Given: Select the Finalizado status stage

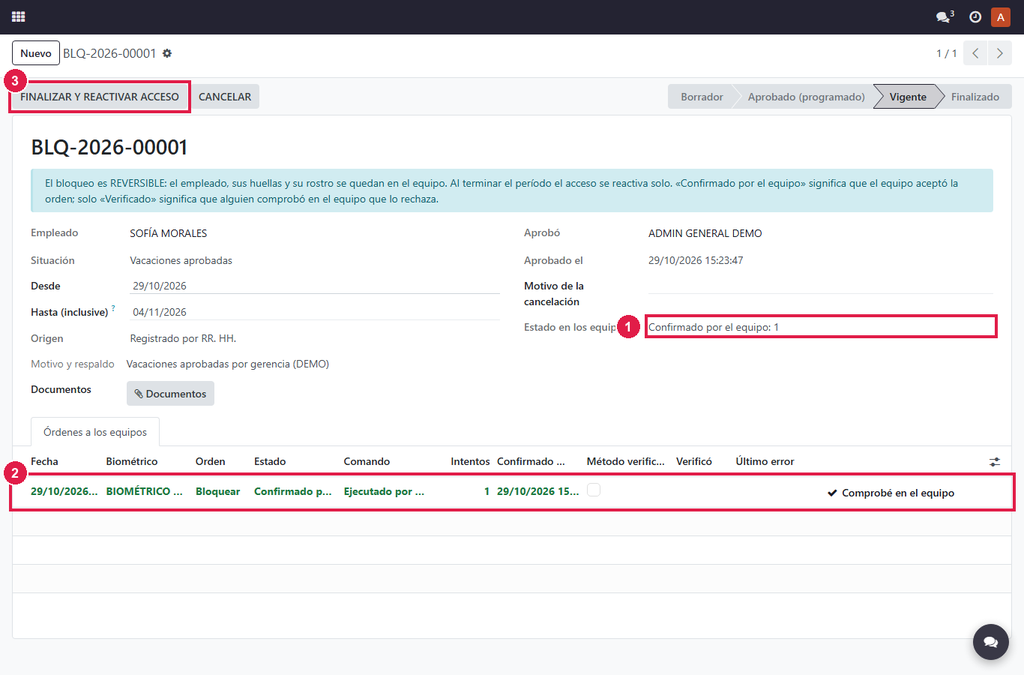Looking at the screenshot, I should coord(975,97).
